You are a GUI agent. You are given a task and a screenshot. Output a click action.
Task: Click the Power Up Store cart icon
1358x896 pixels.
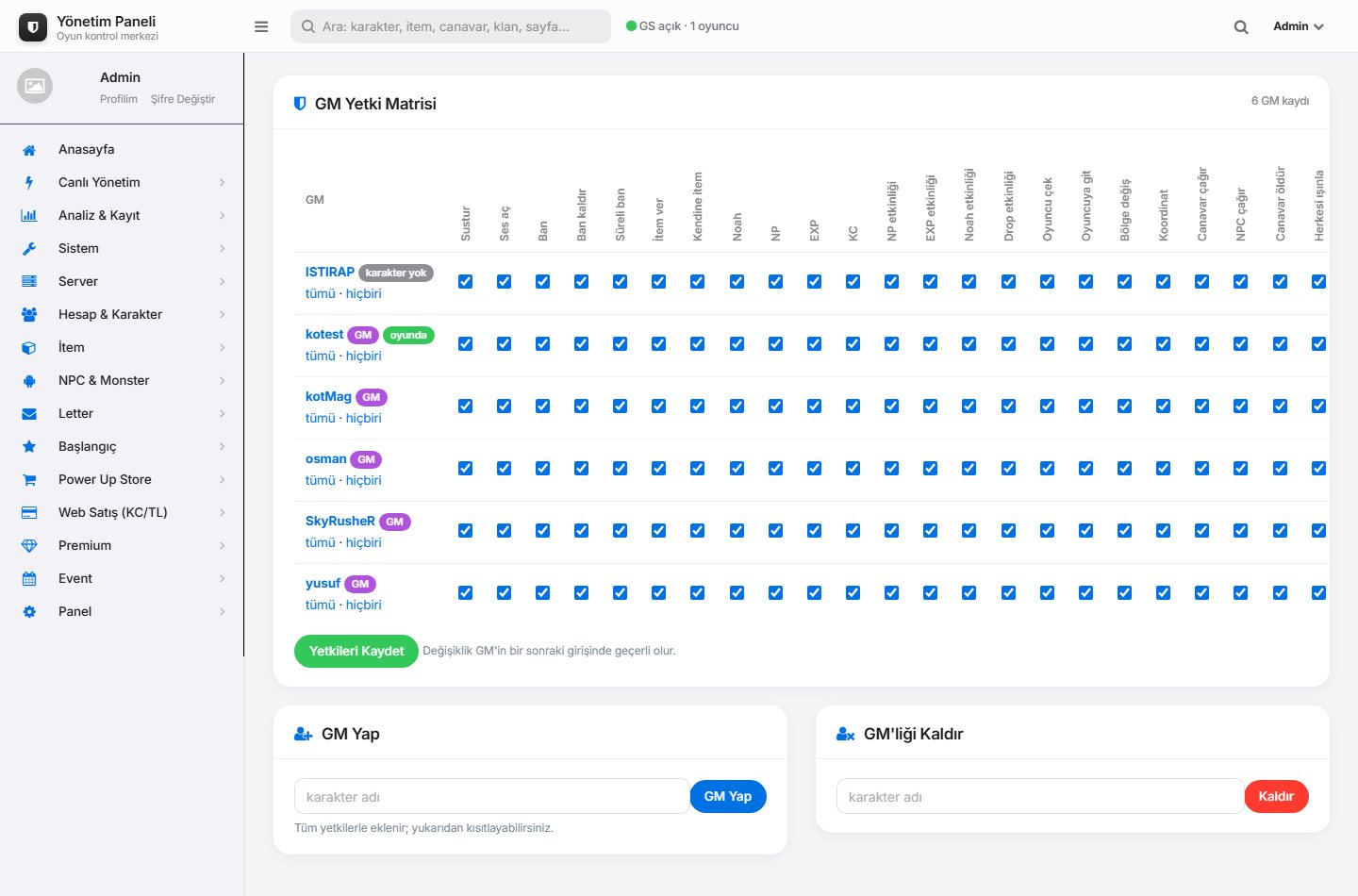pyautogui.click(x=29, y=480)
